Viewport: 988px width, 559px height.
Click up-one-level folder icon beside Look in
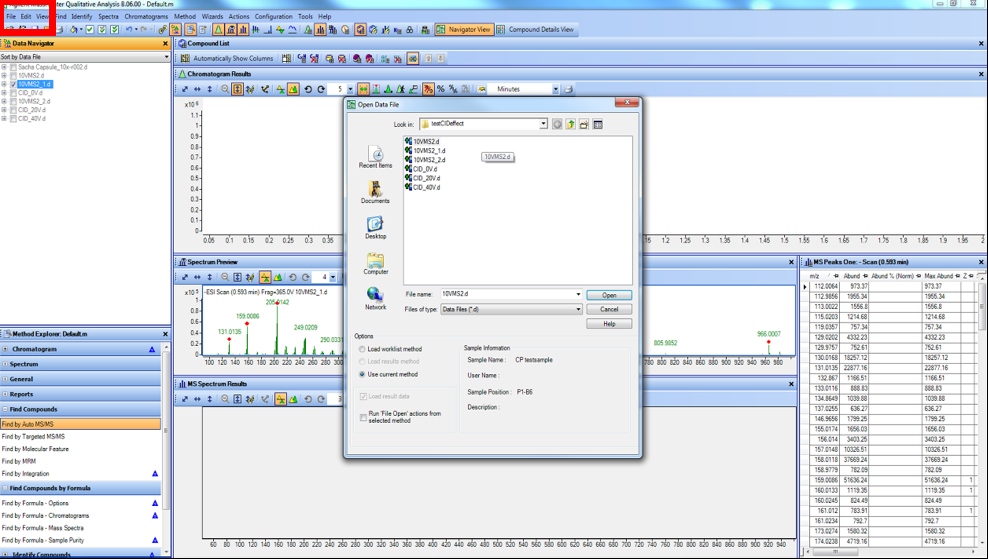coord(570,124)
